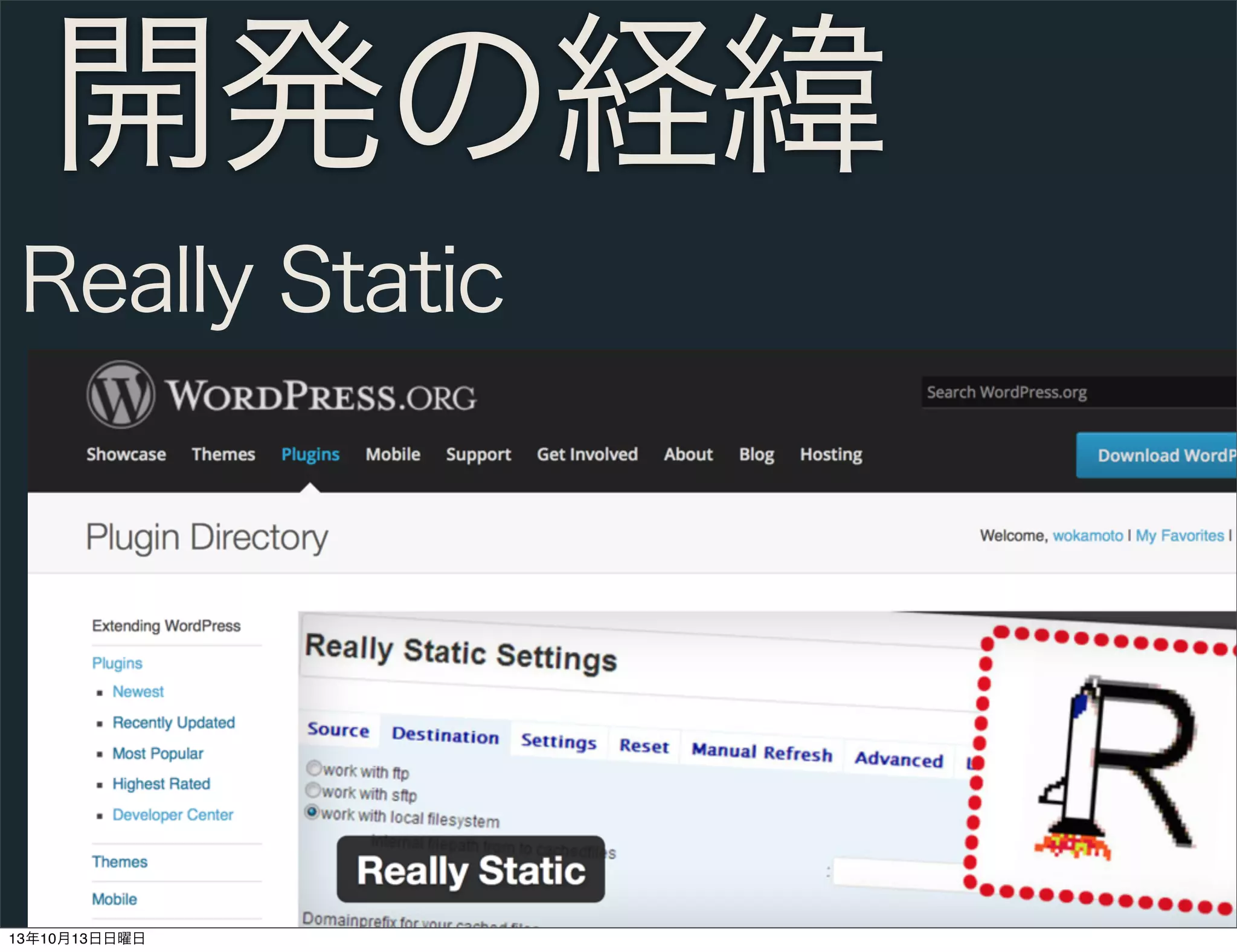Image resolution: width=1237 pixels, height=952 pixels.
Task: Open the Themes item in top navigation
Action: click(x=223, y=454)
